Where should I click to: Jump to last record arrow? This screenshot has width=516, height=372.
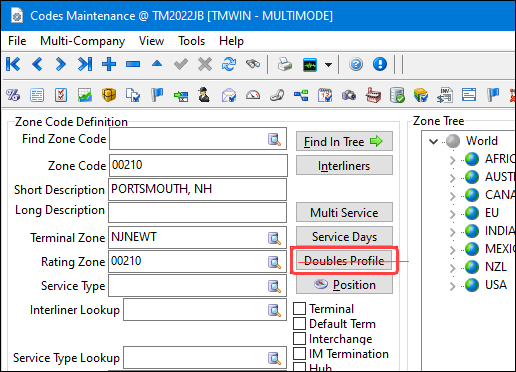(x=85, y=64)
